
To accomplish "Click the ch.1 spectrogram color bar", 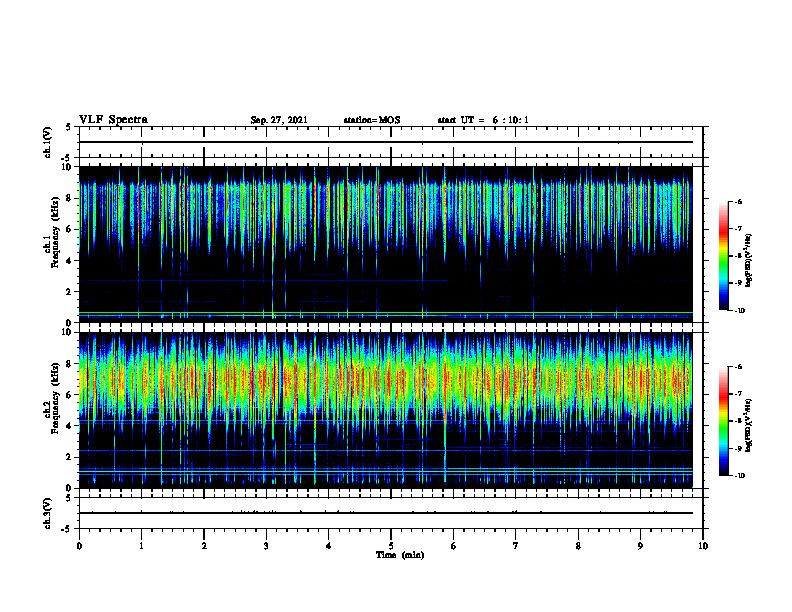I will pos(724,256).
